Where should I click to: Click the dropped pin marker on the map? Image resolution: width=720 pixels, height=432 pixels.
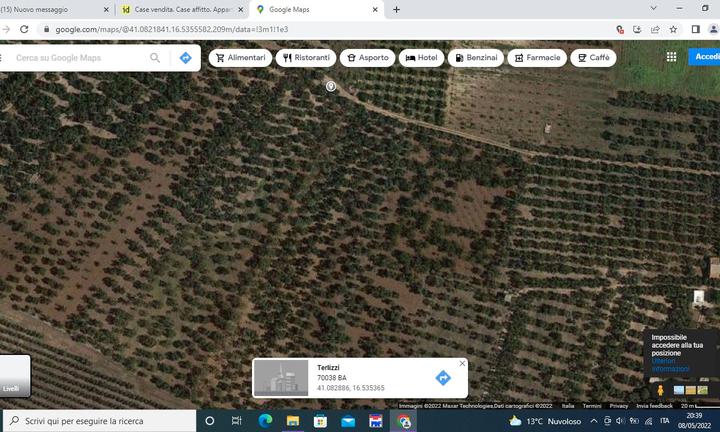(x=331, y=86)
